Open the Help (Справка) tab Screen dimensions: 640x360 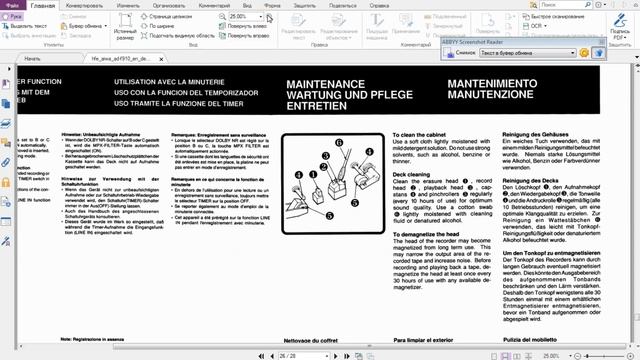tap(379, 6)
